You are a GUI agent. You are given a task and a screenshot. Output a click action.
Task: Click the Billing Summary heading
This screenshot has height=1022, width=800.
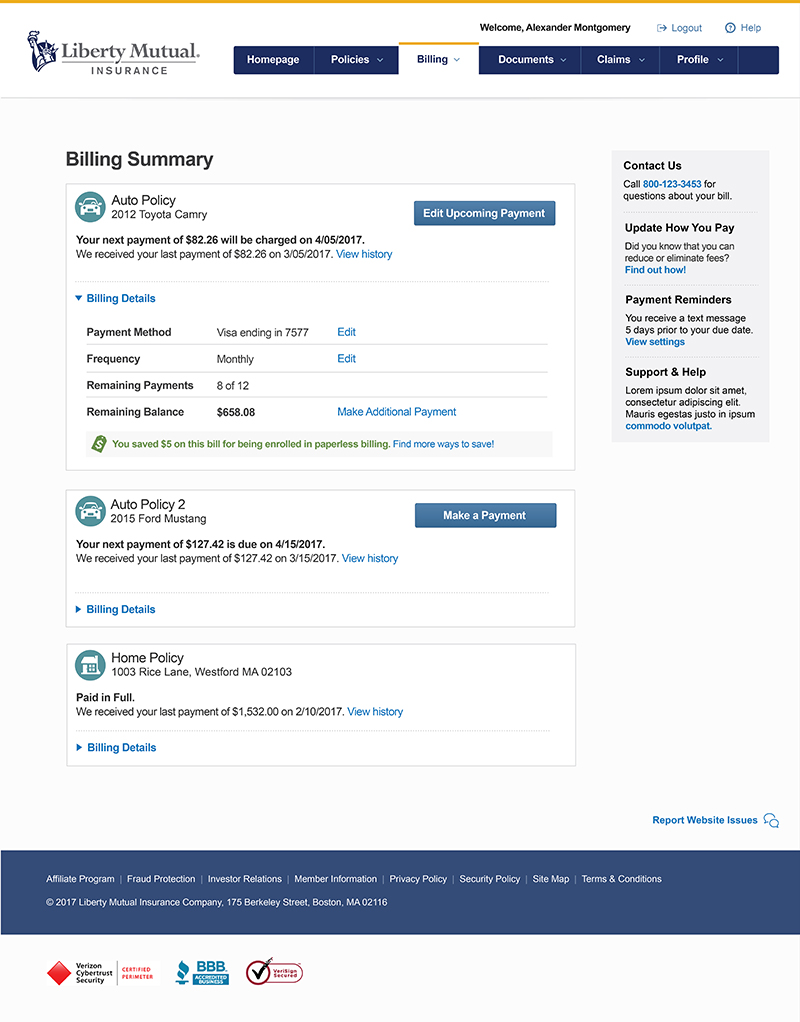point(140,160)
